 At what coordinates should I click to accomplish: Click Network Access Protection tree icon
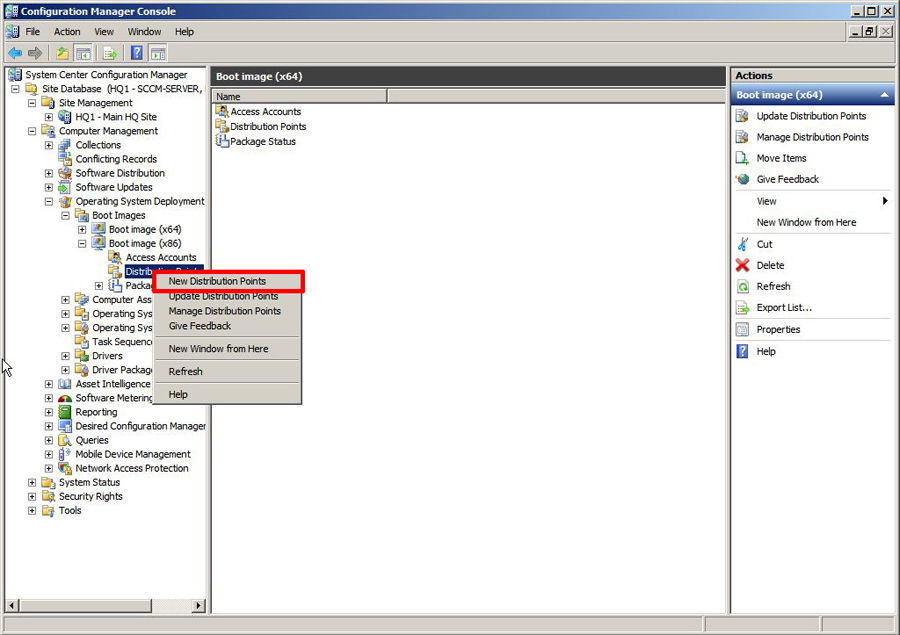(x=65, y=468)
